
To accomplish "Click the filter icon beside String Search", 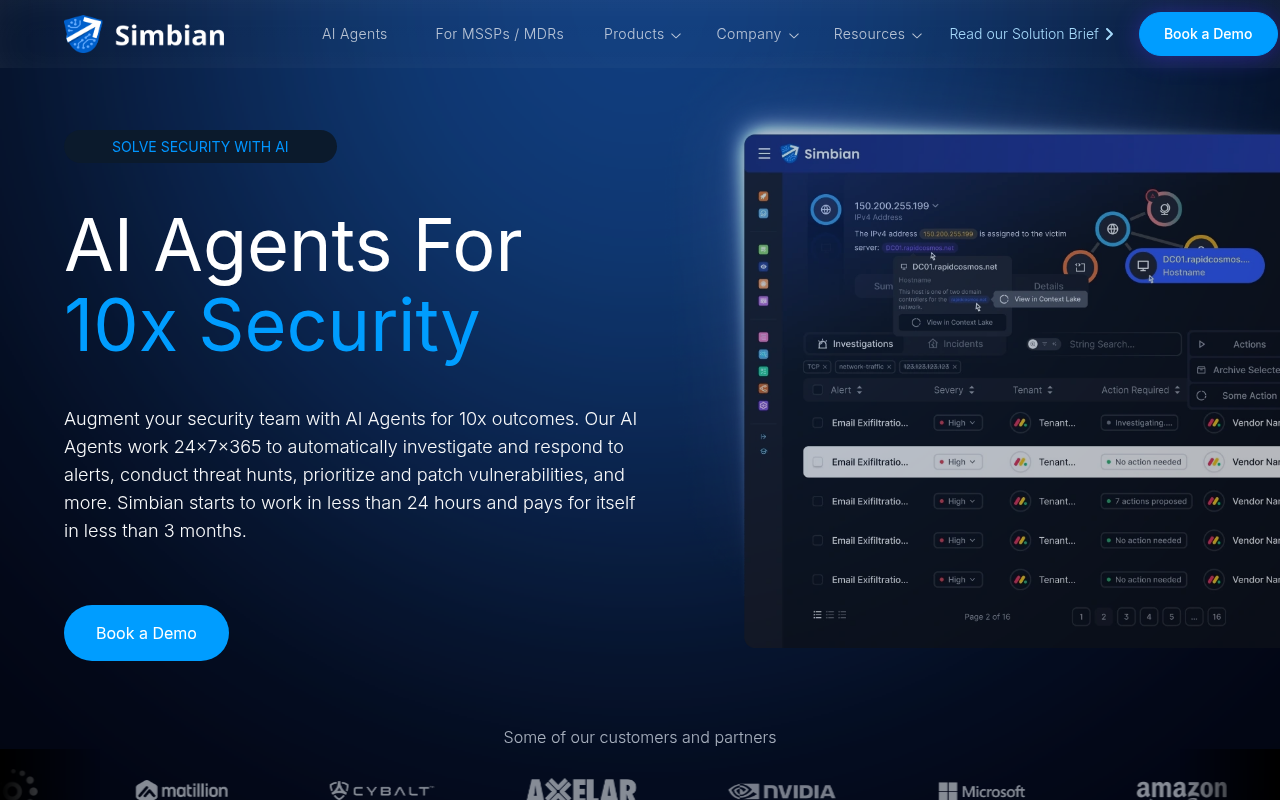I will pyautogui.click(x=1045, y=343).
